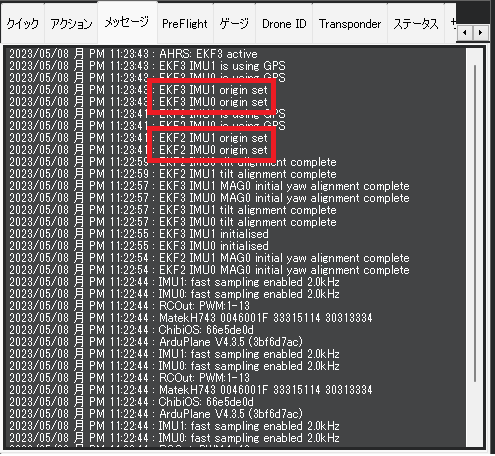Open the PreFlight tab
Screen dimensions: 495x456
(185, 24)
